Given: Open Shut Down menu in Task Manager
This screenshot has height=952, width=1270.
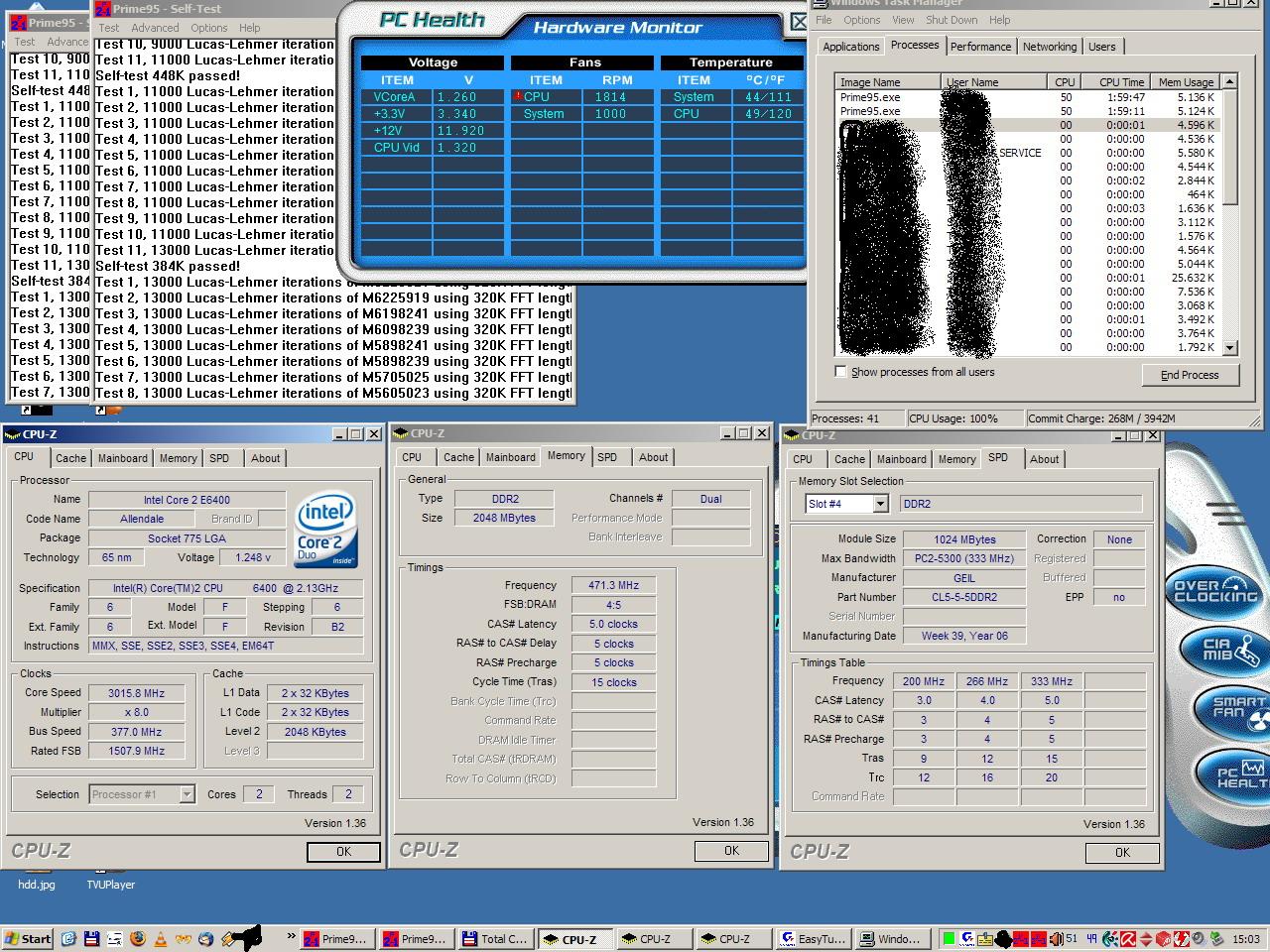Looking at the screenshot, I should (952, 20).
